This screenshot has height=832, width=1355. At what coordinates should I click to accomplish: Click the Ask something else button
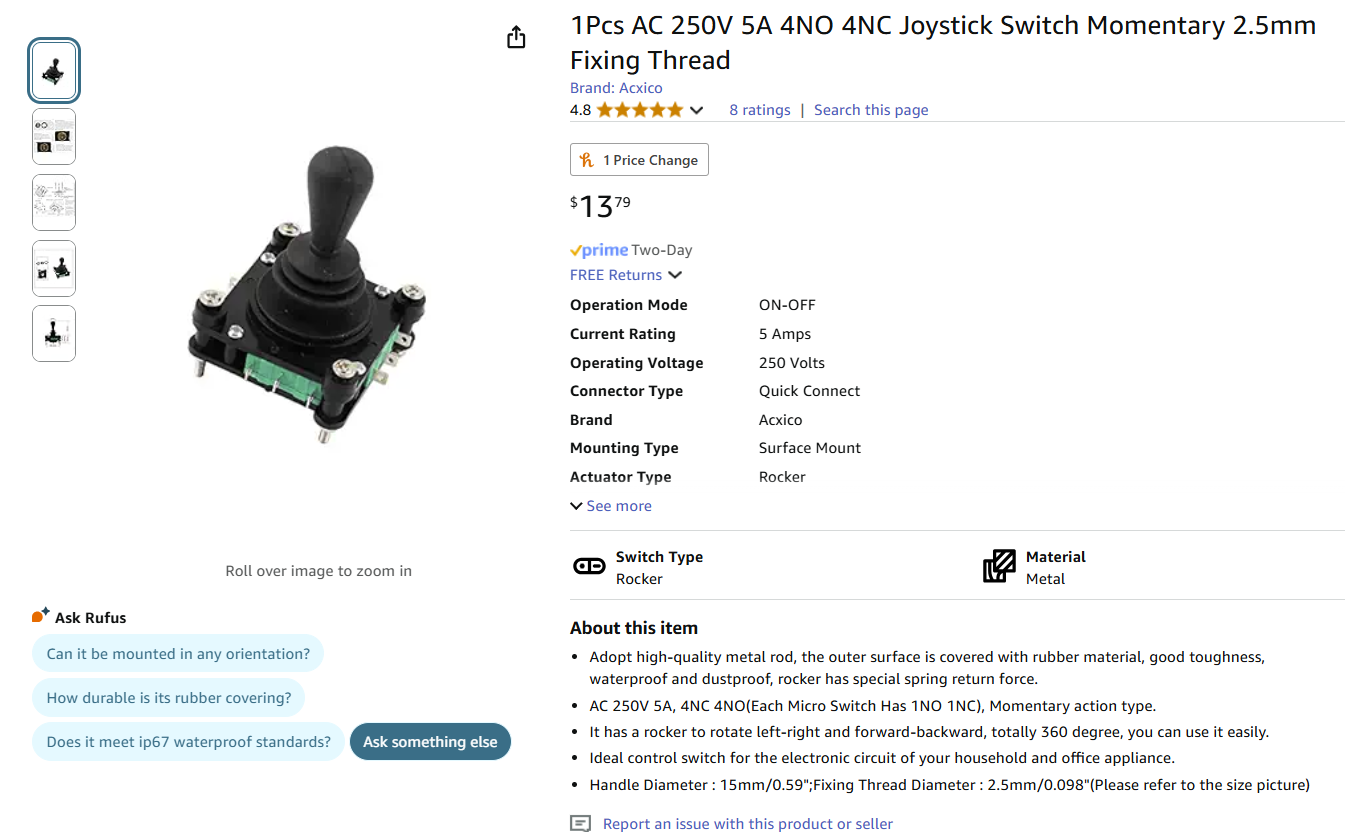[x=430, y=742]
